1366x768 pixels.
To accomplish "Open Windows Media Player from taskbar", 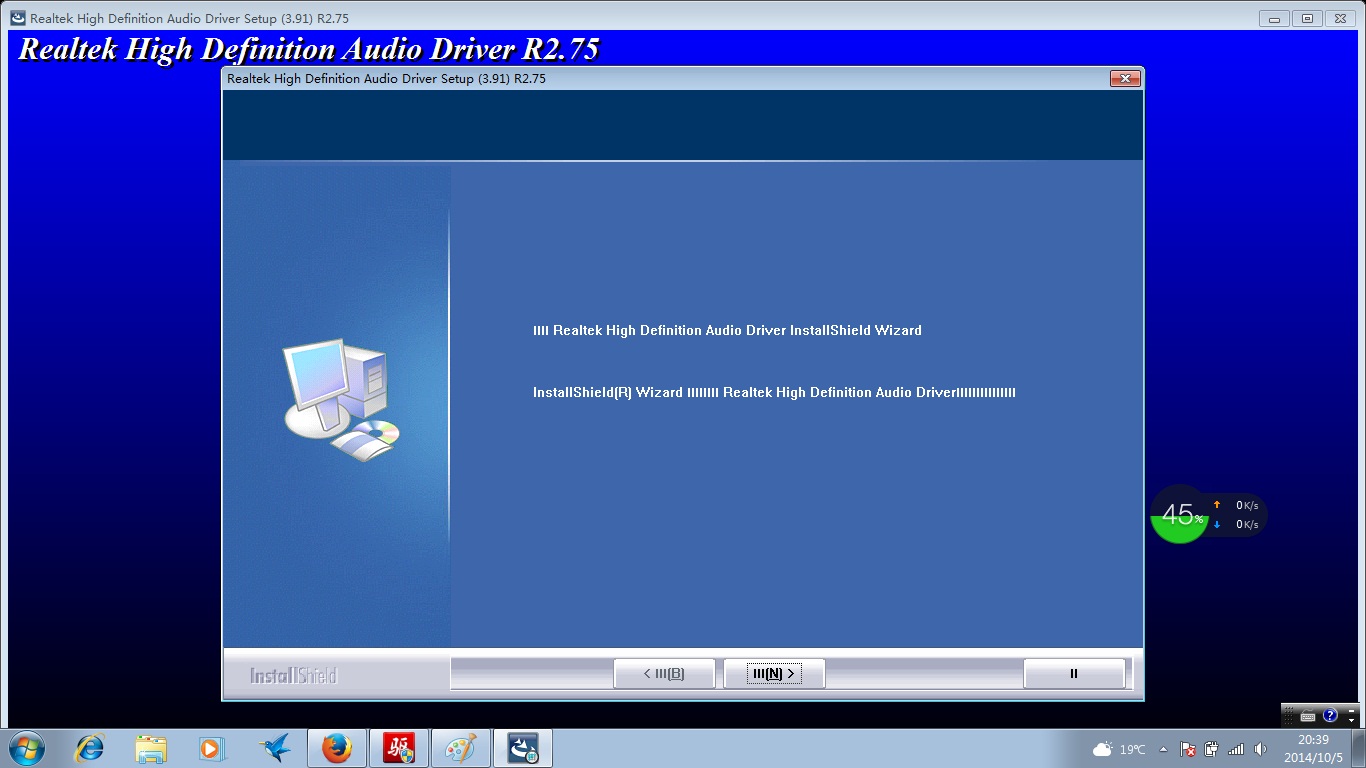I will [x=212, y=748].
